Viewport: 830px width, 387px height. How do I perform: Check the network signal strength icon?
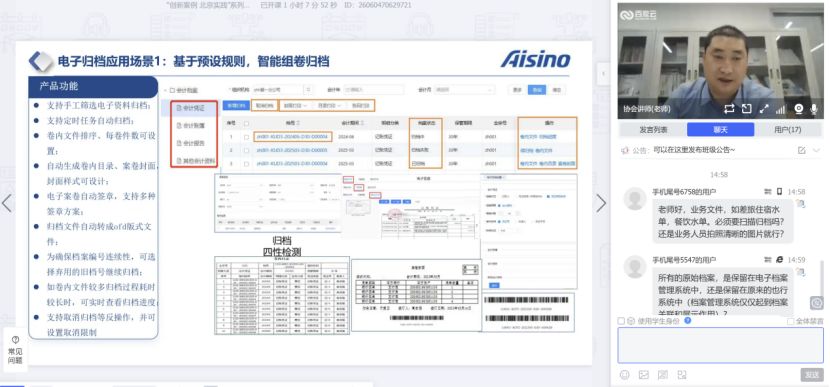point(780,110)
